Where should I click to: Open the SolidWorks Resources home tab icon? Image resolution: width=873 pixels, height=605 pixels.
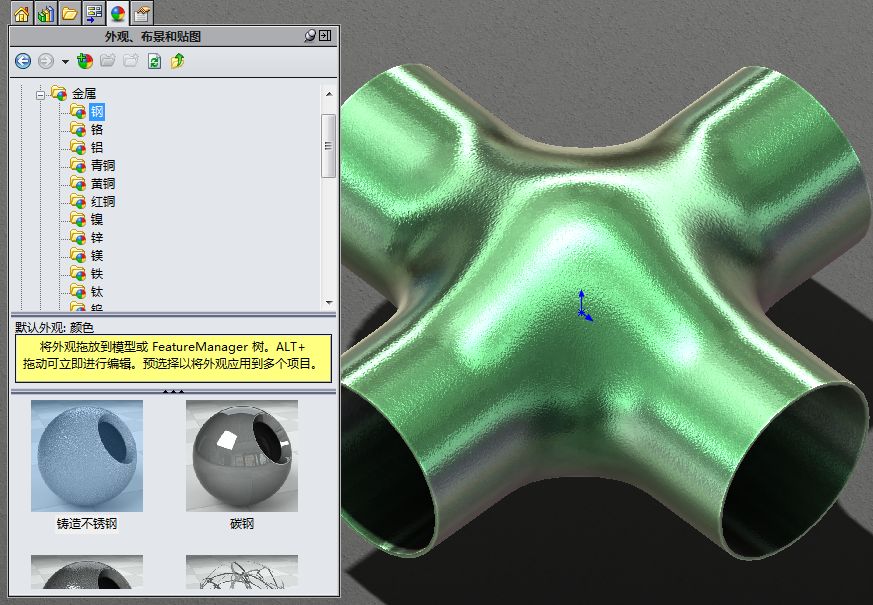pyautogui.click(x=22, y=13)
